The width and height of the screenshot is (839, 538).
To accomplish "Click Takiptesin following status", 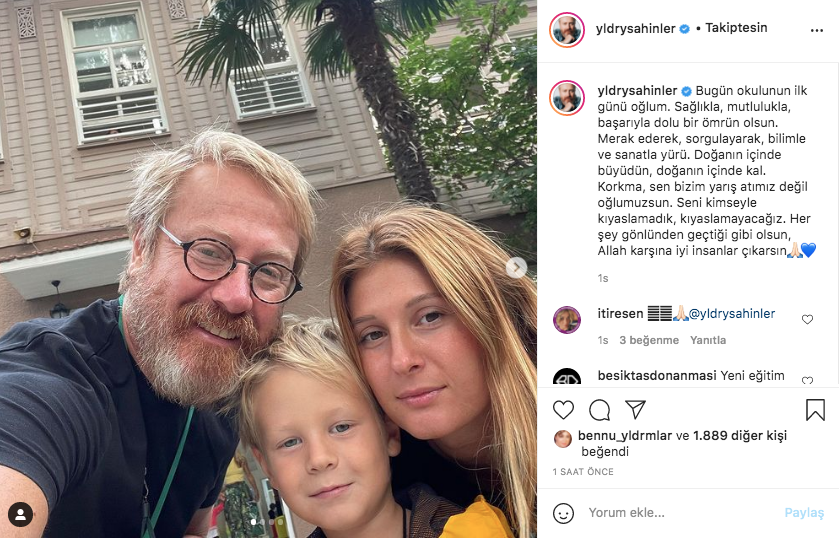I will (x=736, y=28).
